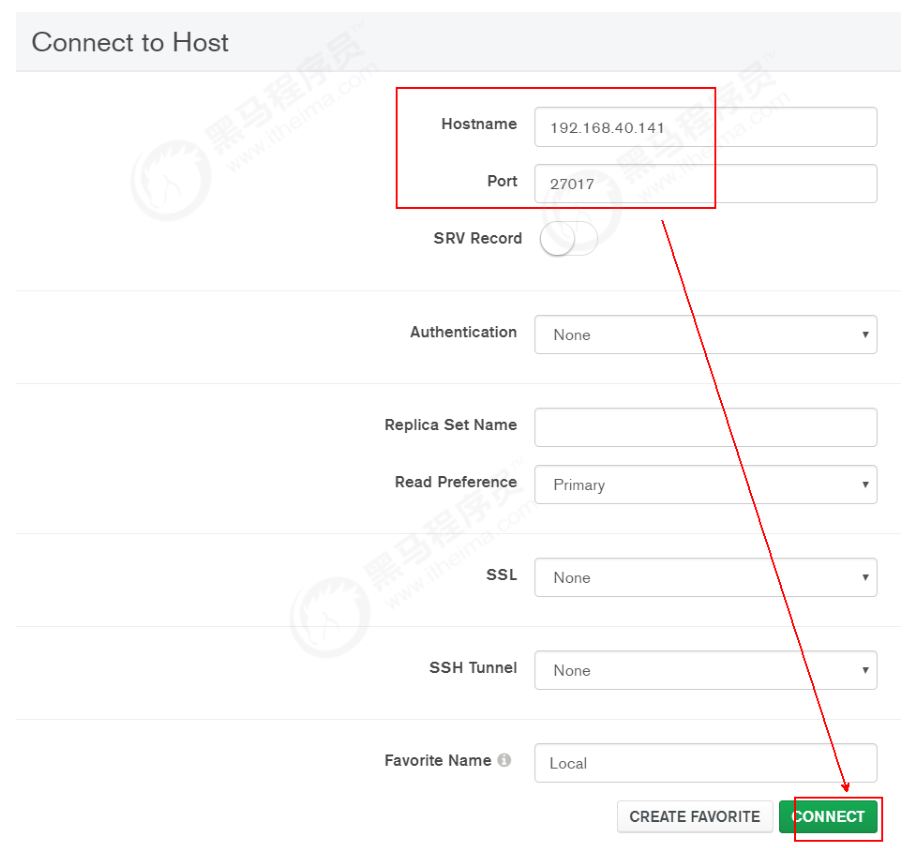Click the Favorite Name text box

[705, 763]
